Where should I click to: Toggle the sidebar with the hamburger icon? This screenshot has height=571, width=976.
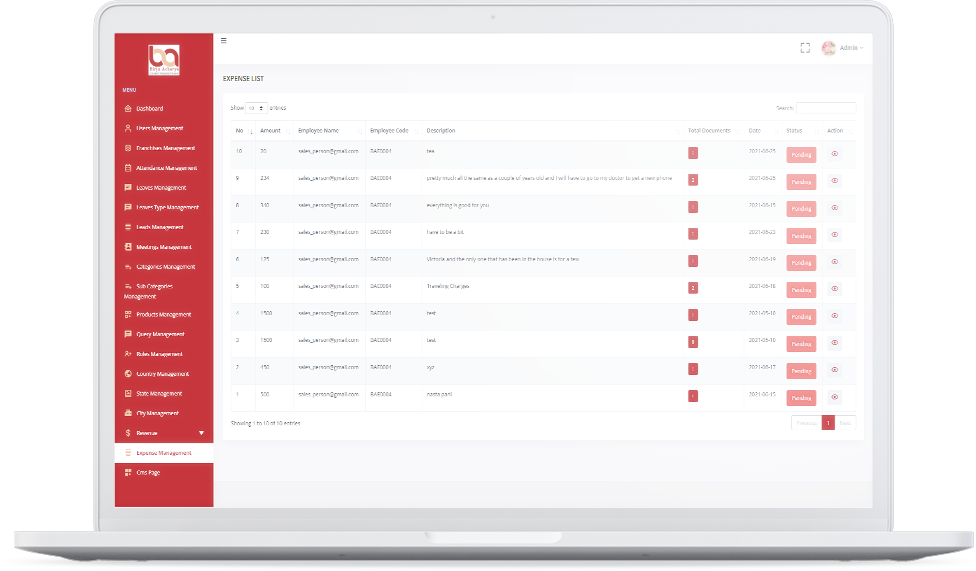tap(223, 40)
